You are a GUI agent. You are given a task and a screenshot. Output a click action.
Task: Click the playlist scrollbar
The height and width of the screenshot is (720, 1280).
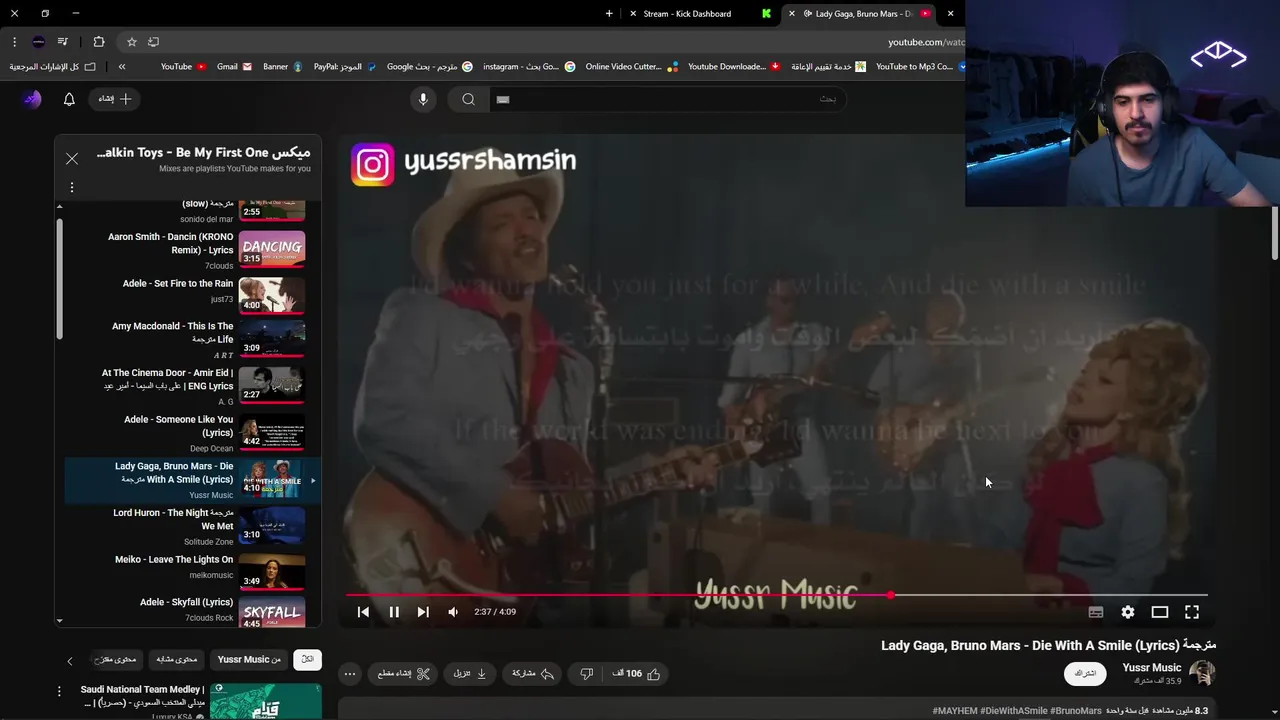(60, 280)
